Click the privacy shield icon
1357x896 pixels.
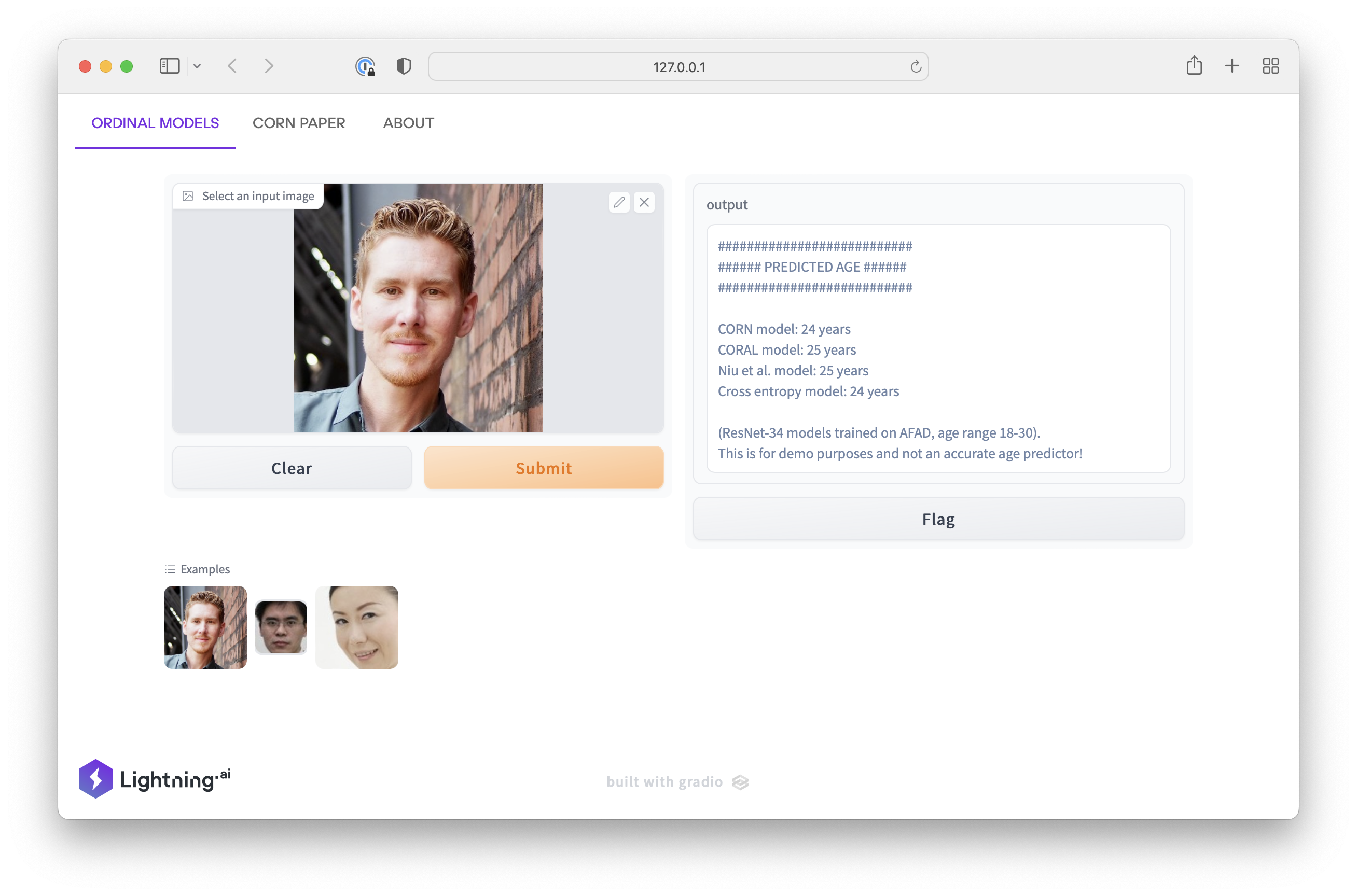pyautogui.click(x=404, y=66)
